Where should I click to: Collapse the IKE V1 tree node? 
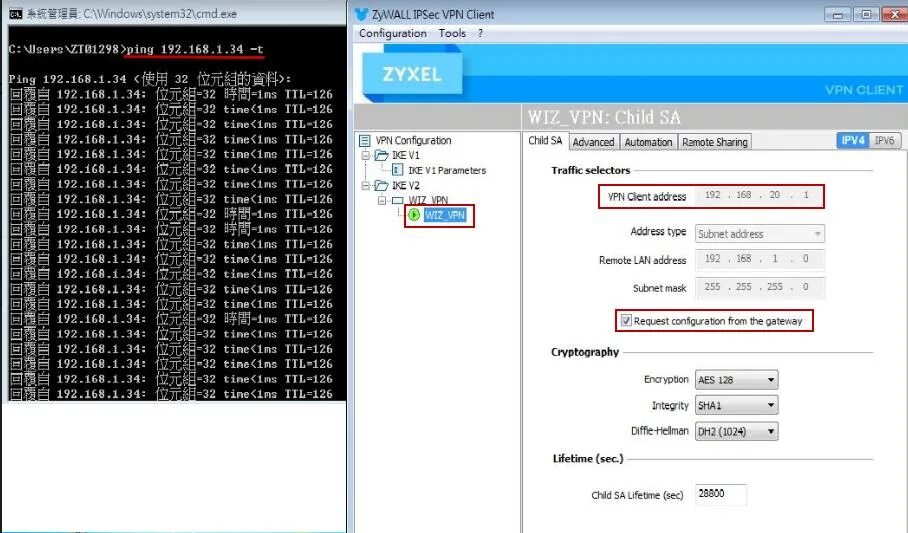pyautogui.click(x=365, y=155)
